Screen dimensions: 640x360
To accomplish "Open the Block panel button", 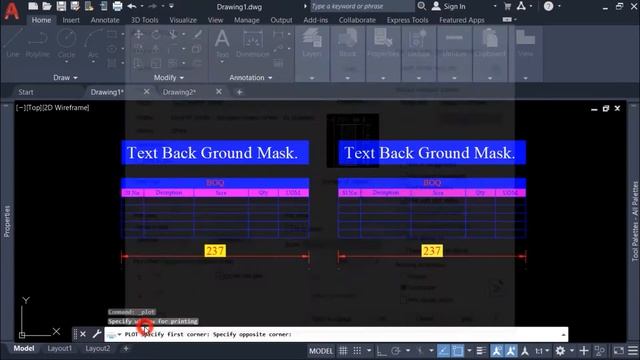I will (x=347, y=43).
